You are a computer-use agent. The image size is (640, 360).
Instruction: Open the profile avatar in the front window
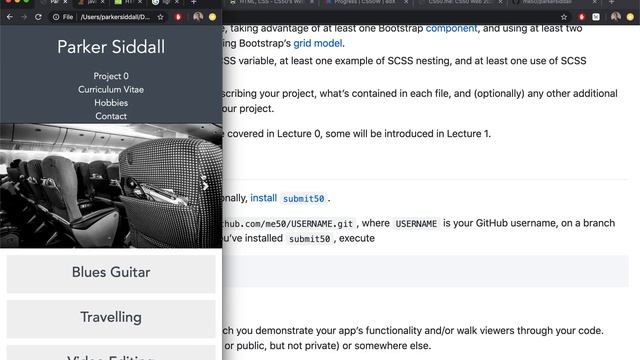pos(198,17)
